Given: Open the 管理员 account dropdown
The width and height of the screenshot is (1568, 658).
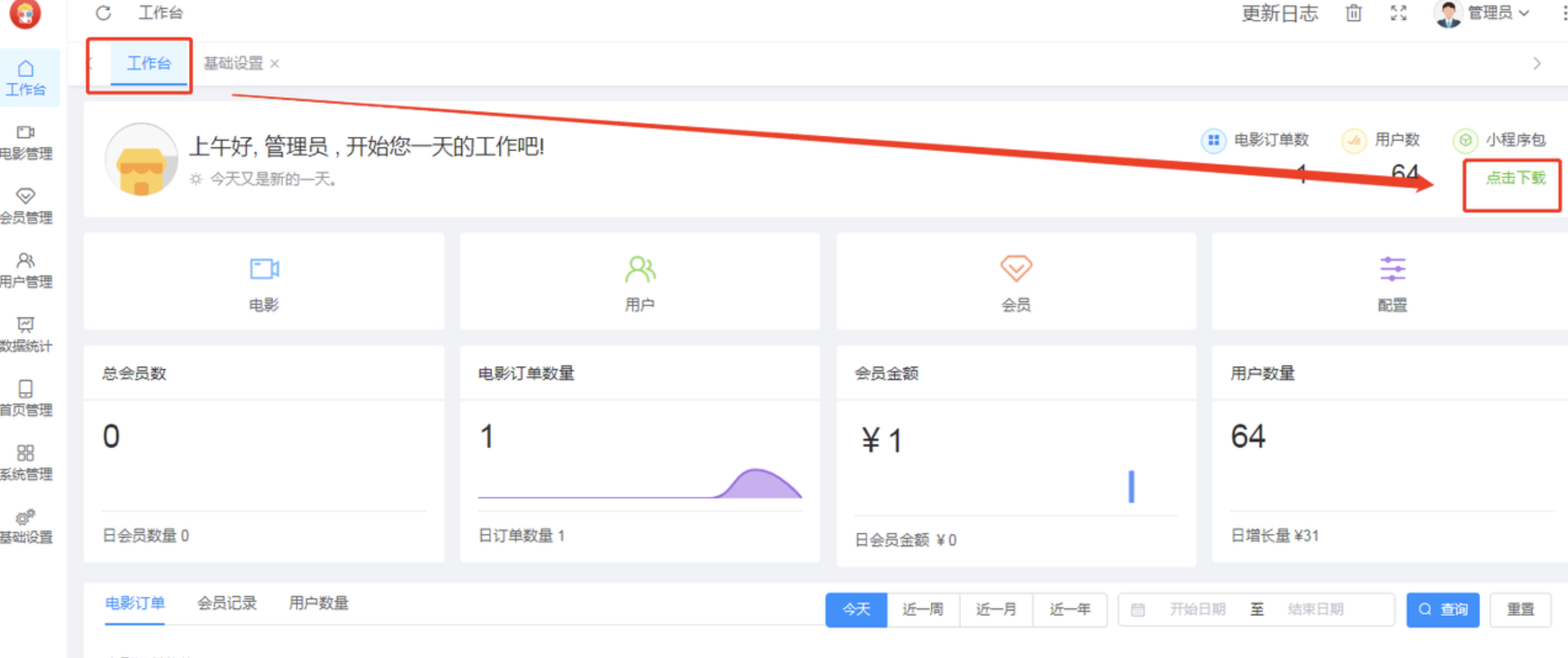Looking at the screenshot, I should [x=1490, y=13].
